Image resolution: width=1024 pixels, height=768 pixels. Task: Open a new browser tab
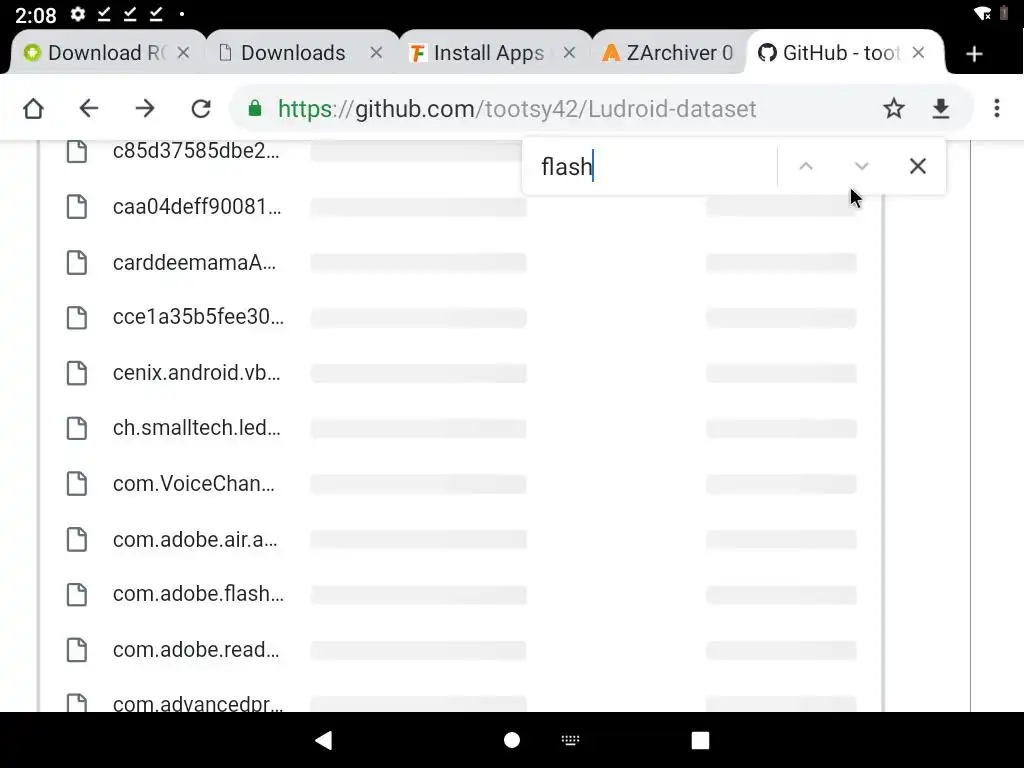pos(974,54)
